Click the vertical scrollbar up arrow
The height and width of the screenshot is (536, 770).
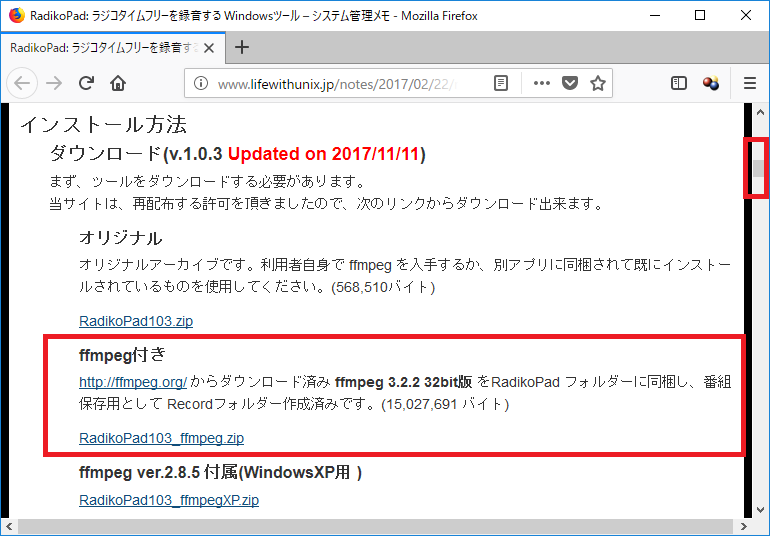click(x=760, y=112)
